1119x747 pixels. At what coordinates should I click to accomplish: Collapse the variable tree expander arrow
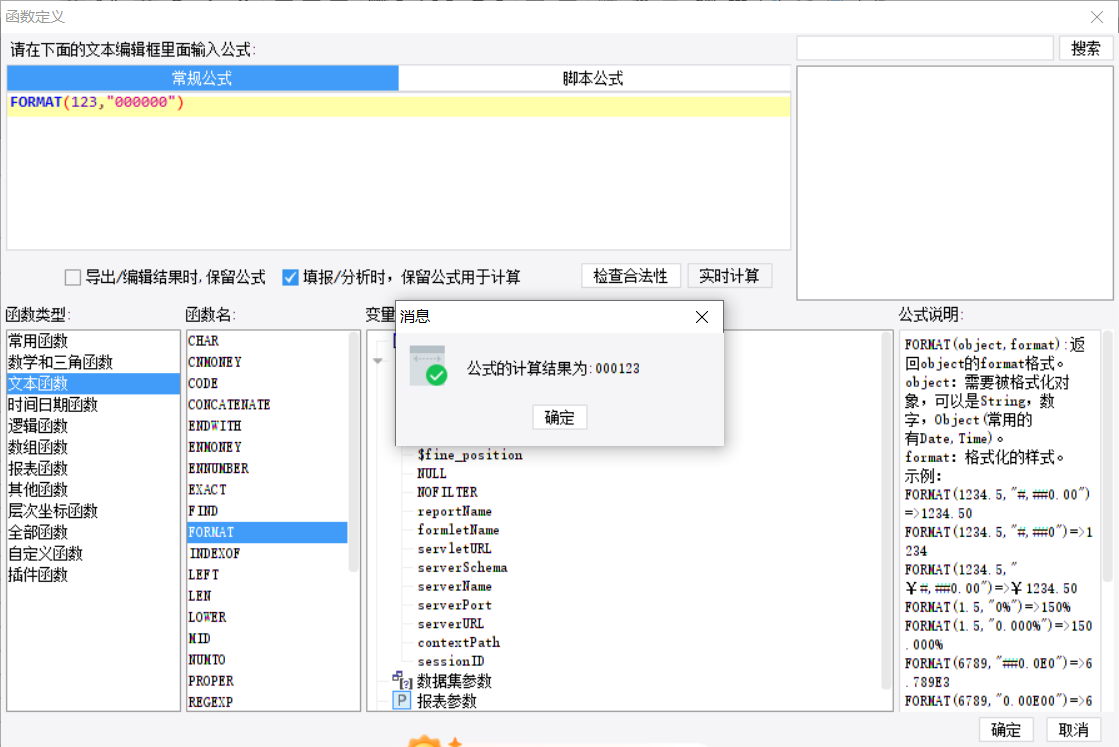378,361
